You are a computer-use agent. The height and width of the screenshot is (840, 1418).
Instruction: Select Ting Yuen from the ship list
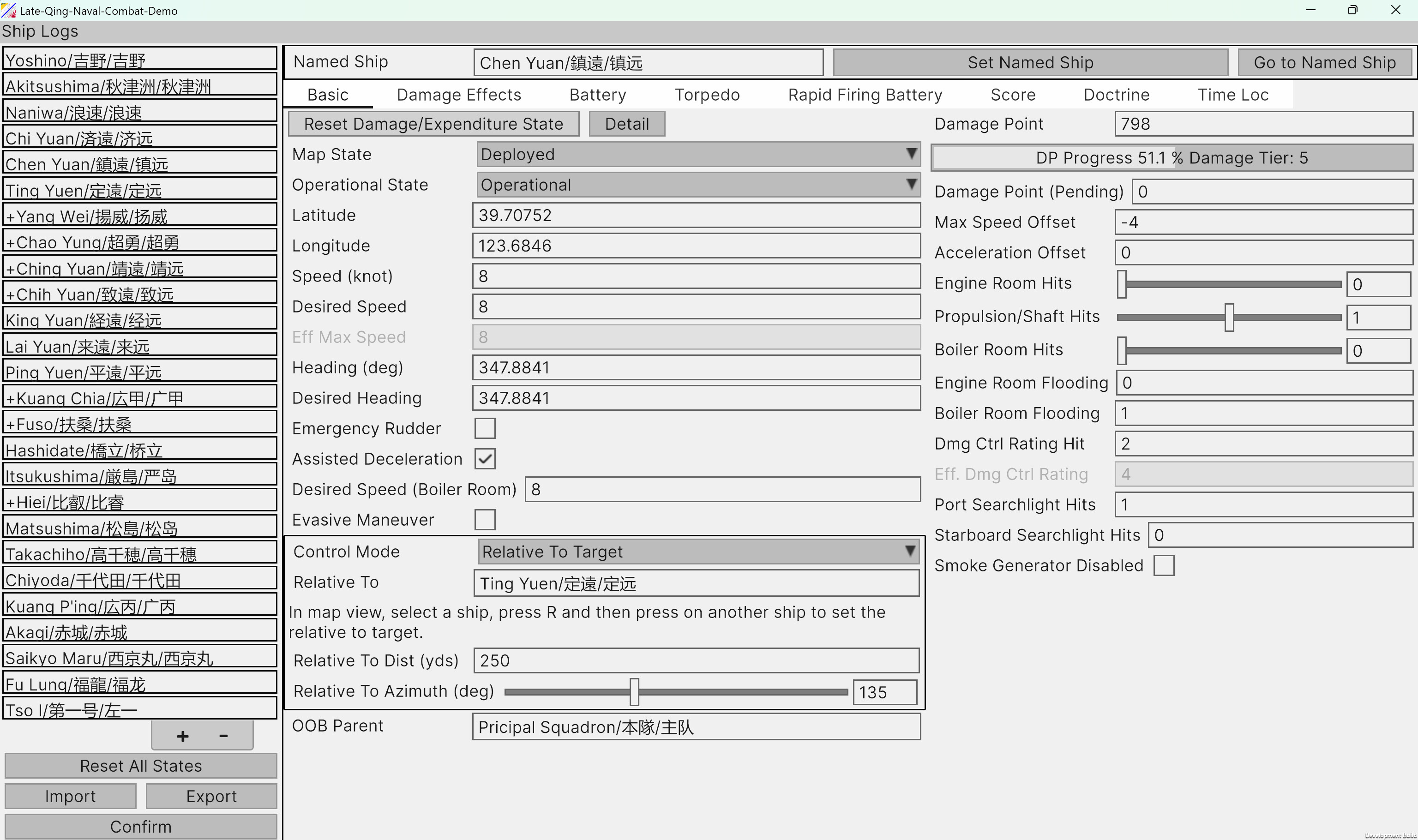(139, 190)
